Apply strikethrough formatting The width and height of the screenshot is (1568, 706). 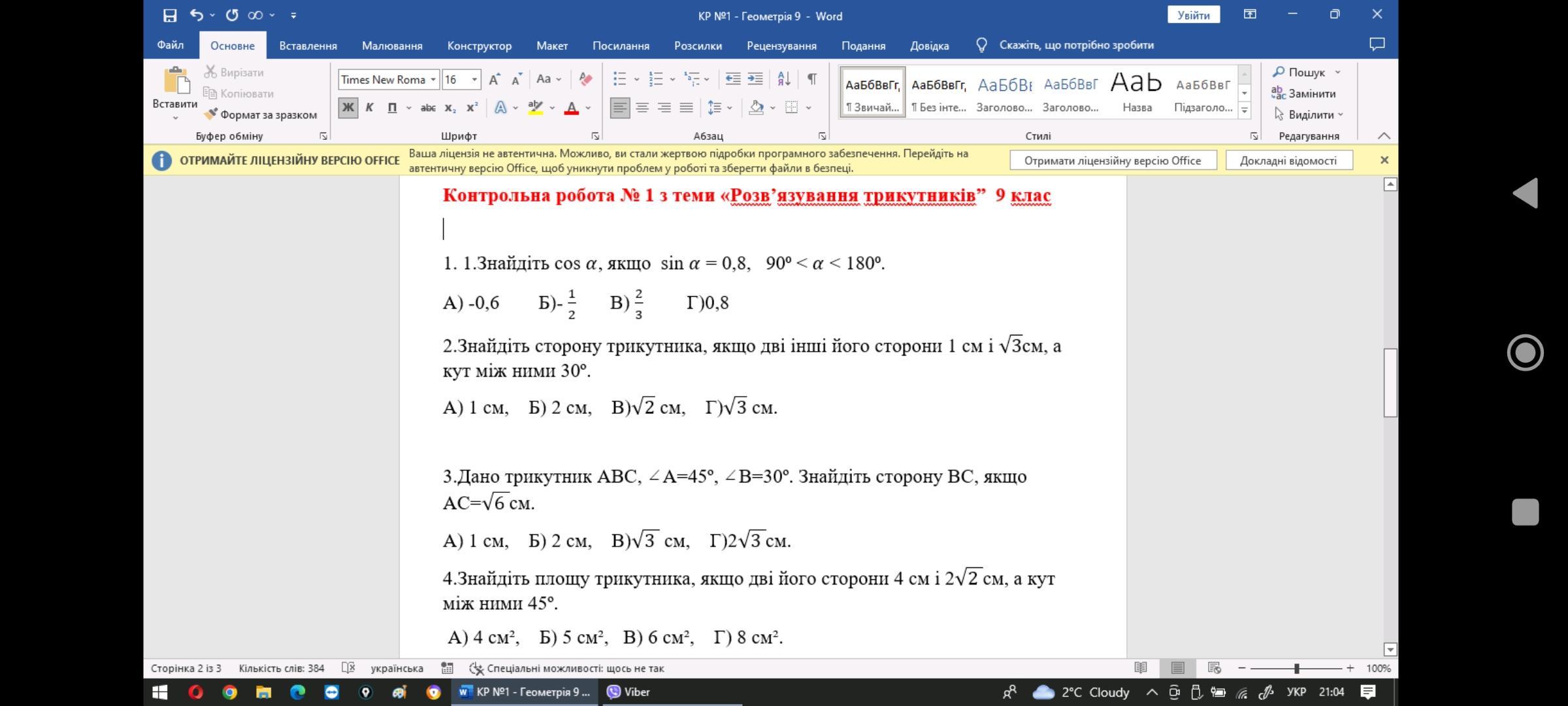coord(428,108)
